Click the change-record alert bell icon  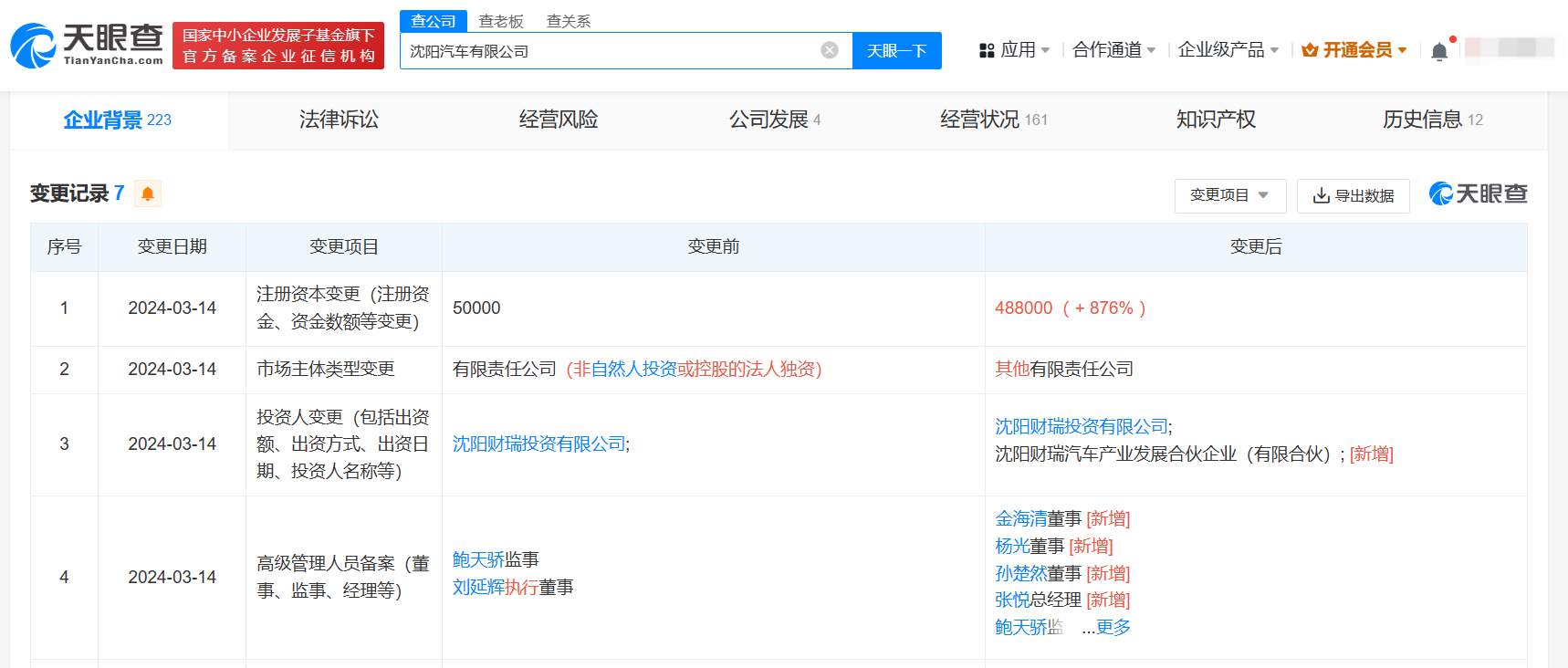[148, 193]
